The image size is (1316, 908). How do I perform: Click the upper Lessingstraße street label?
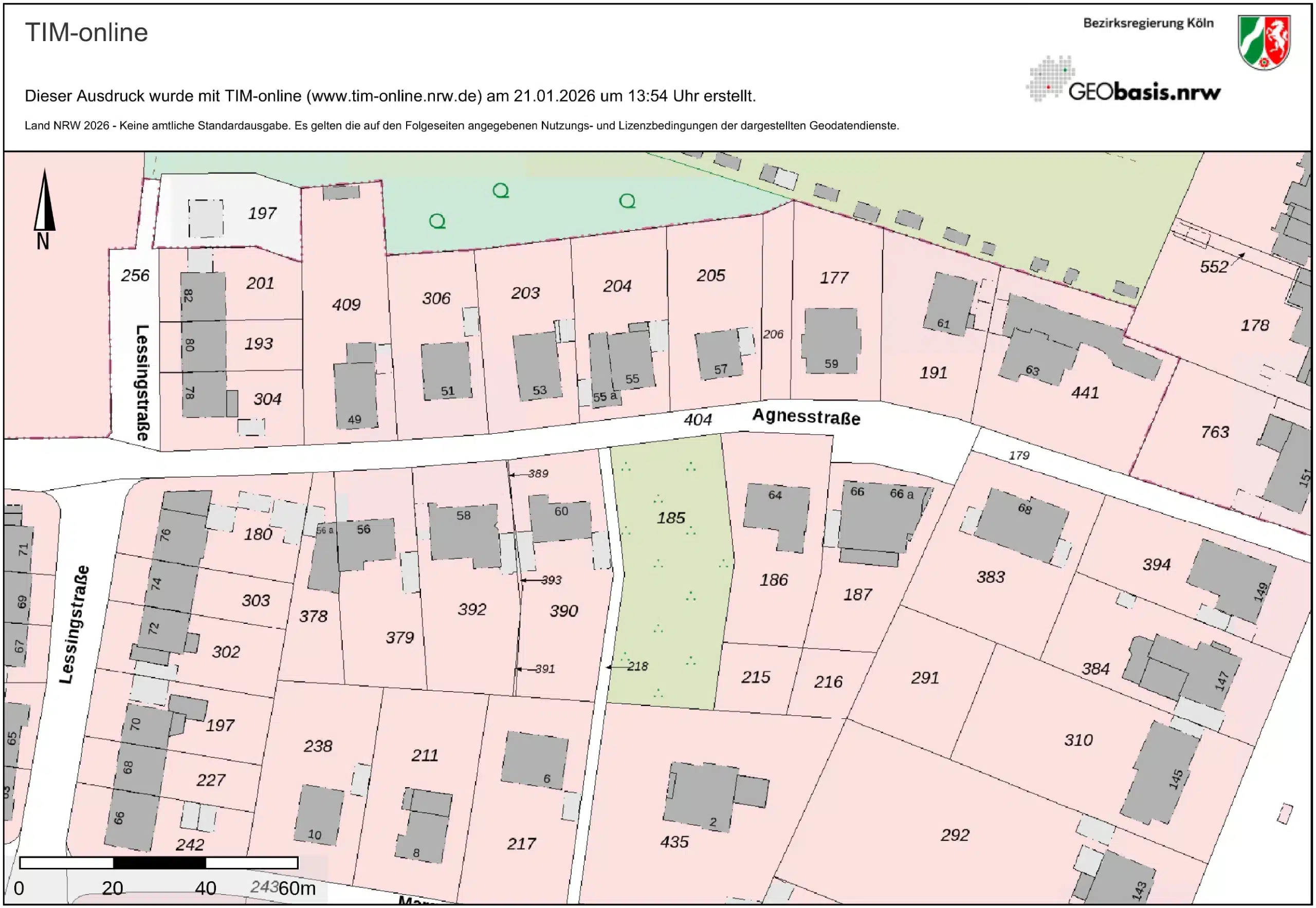tap(143, 382)
